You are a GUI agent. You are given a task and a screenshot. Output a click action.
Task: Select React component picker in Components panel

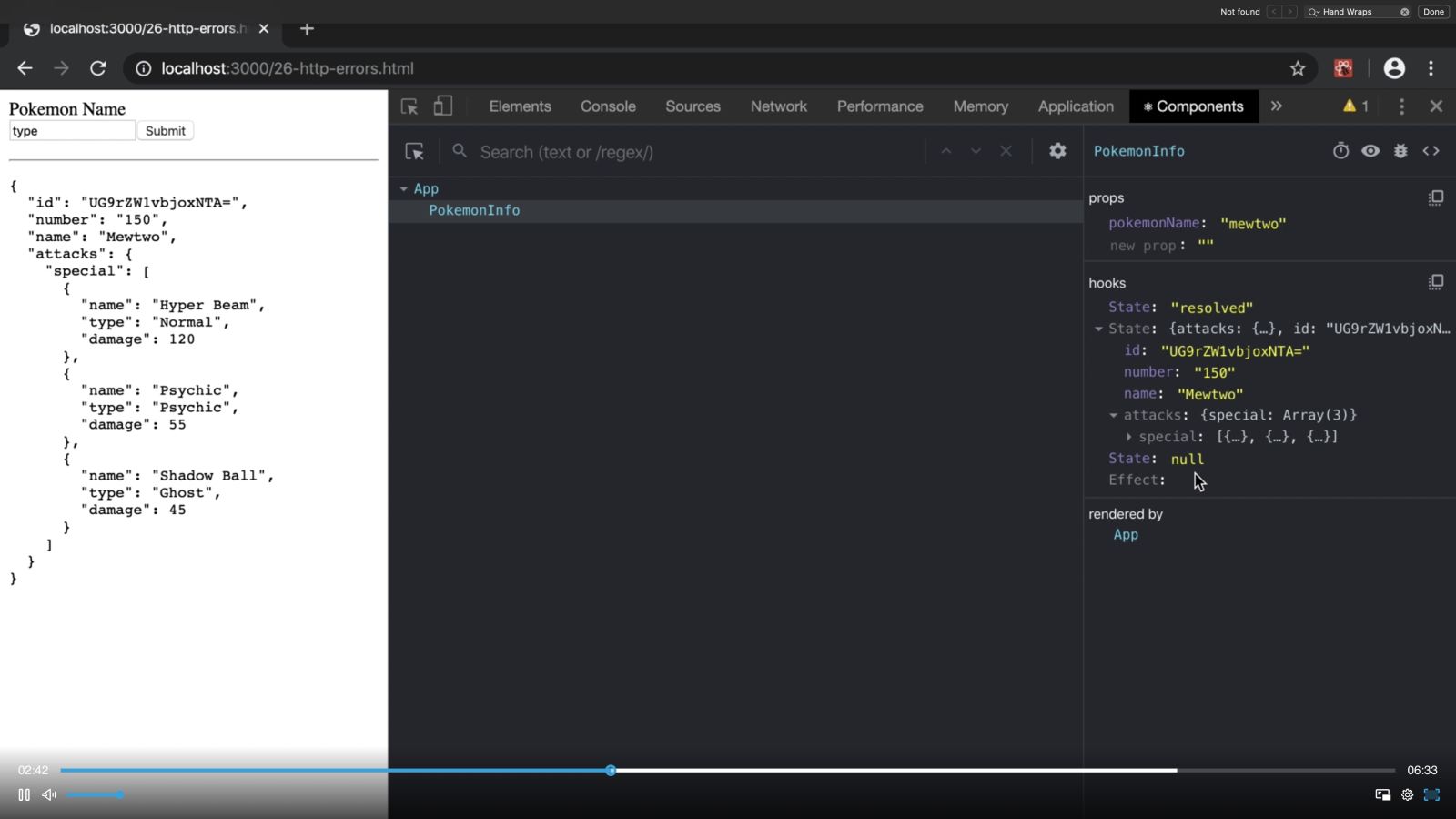coord(415,152)
